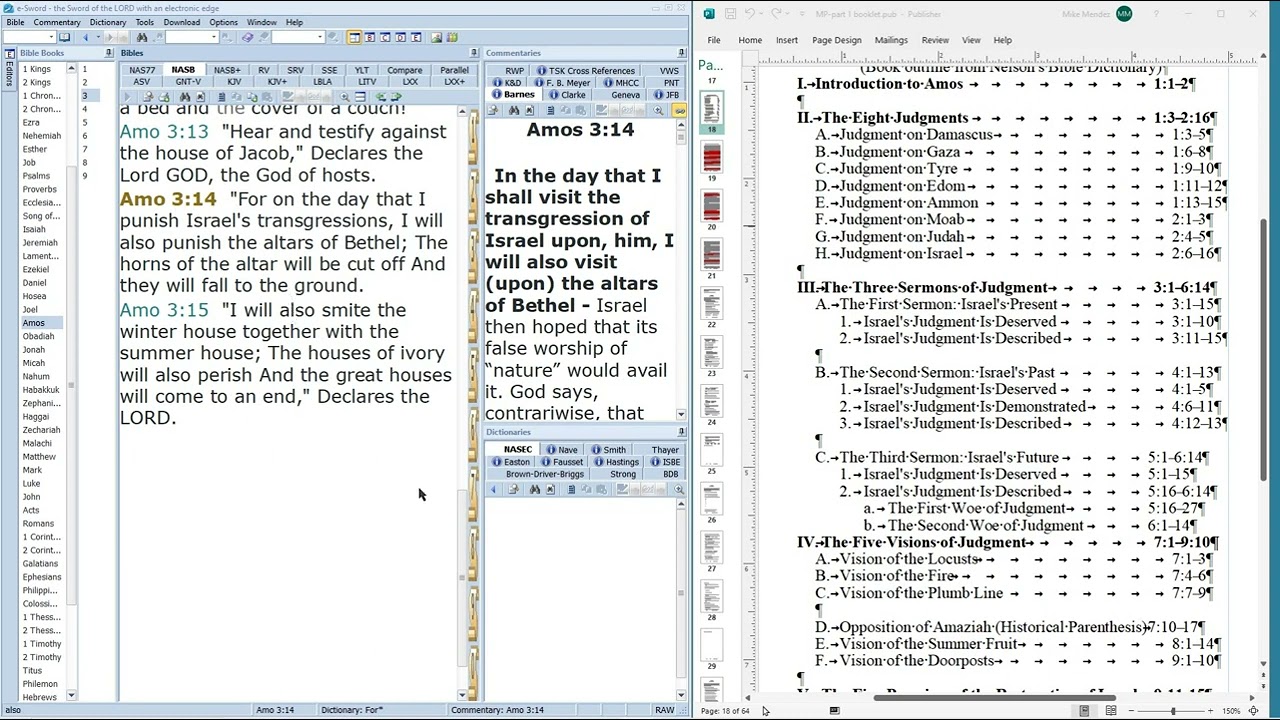Click binoculars in Dictionaries toolbar
The image size is (1280, 720).
(x=535, y=490)
